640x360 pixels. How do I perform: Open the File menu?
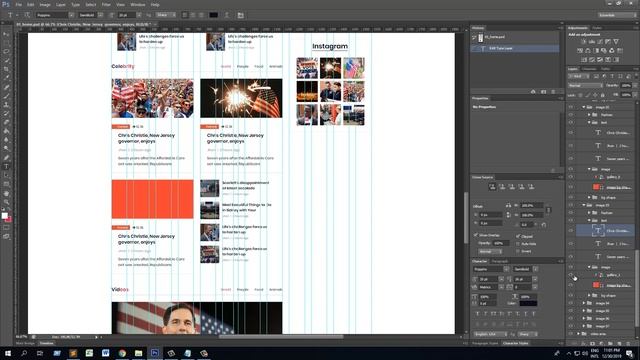pos(18,4)
